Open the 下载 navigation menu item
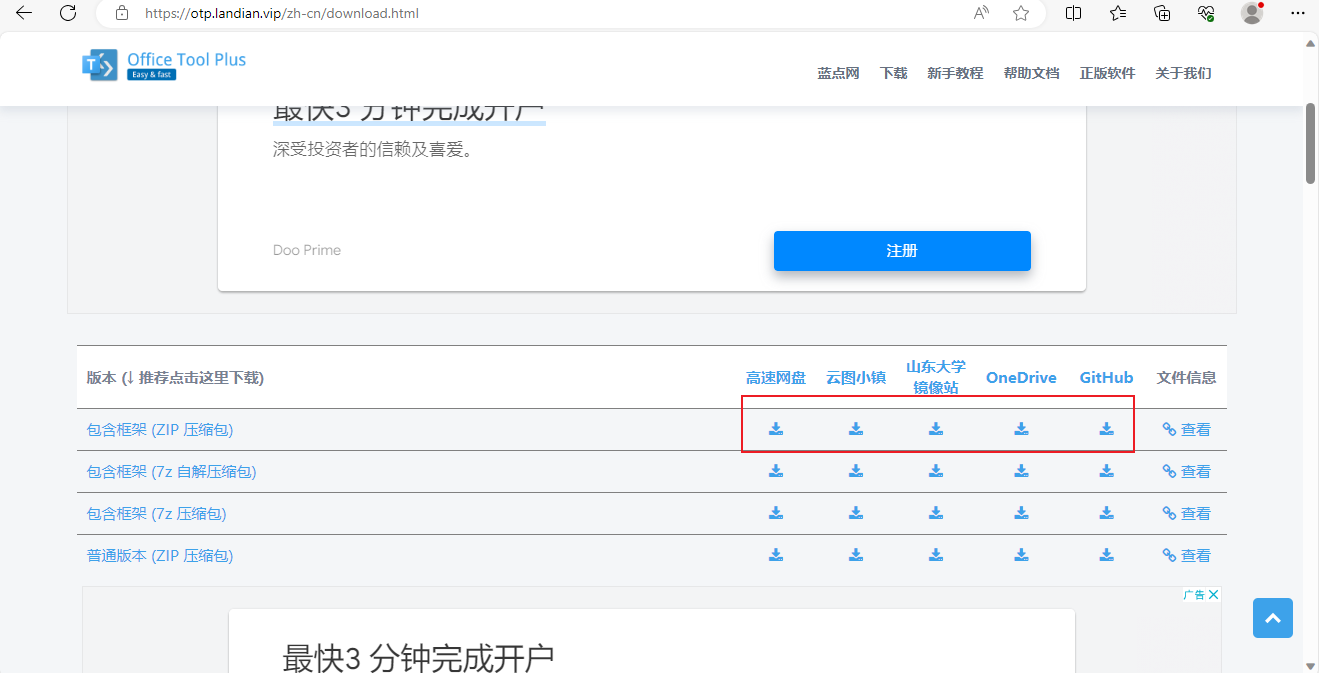This screenshot has width=1319, height=673. point(893,73)
